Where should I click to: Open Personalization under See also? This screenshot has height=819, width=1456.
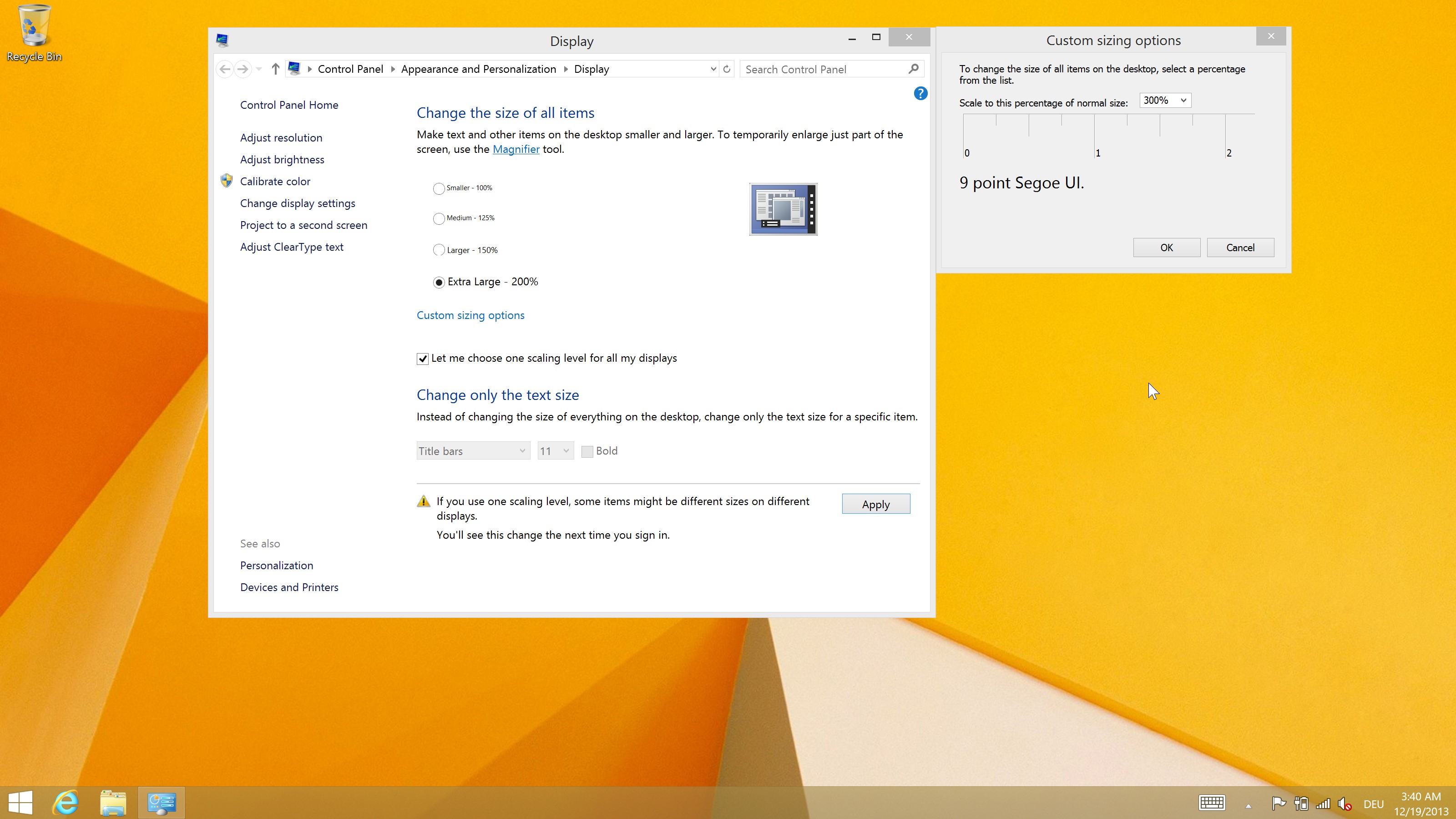pos(276,565)
